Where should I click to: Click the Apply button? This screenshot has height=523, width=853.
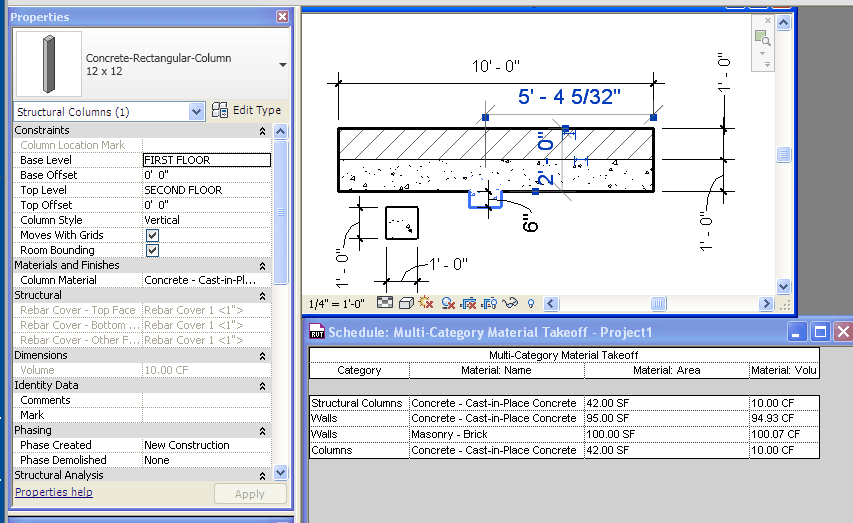click(249, 494)
